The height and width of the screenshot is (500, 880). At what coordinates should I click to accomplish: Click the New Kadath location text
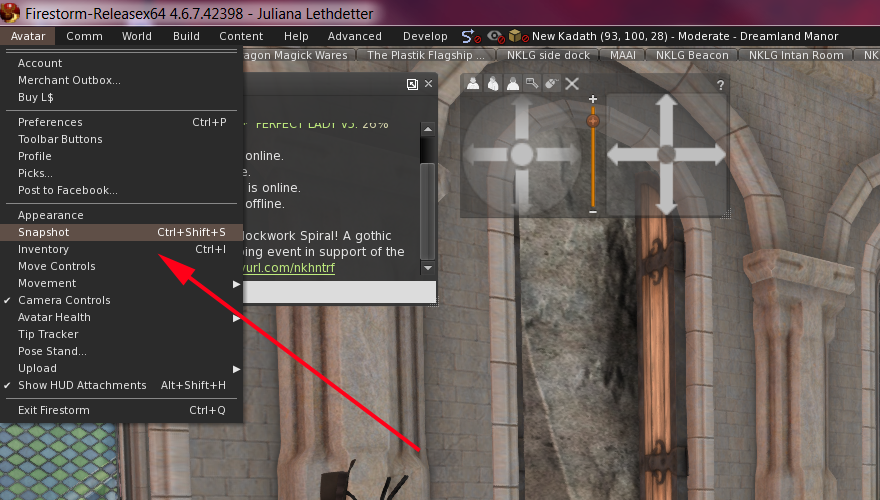pos(685,36)
